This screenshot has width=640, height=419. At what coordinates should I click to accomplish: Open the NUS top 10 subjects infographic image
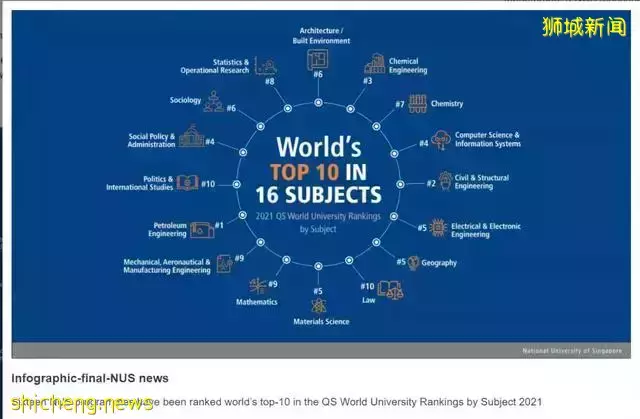[321, 184]
